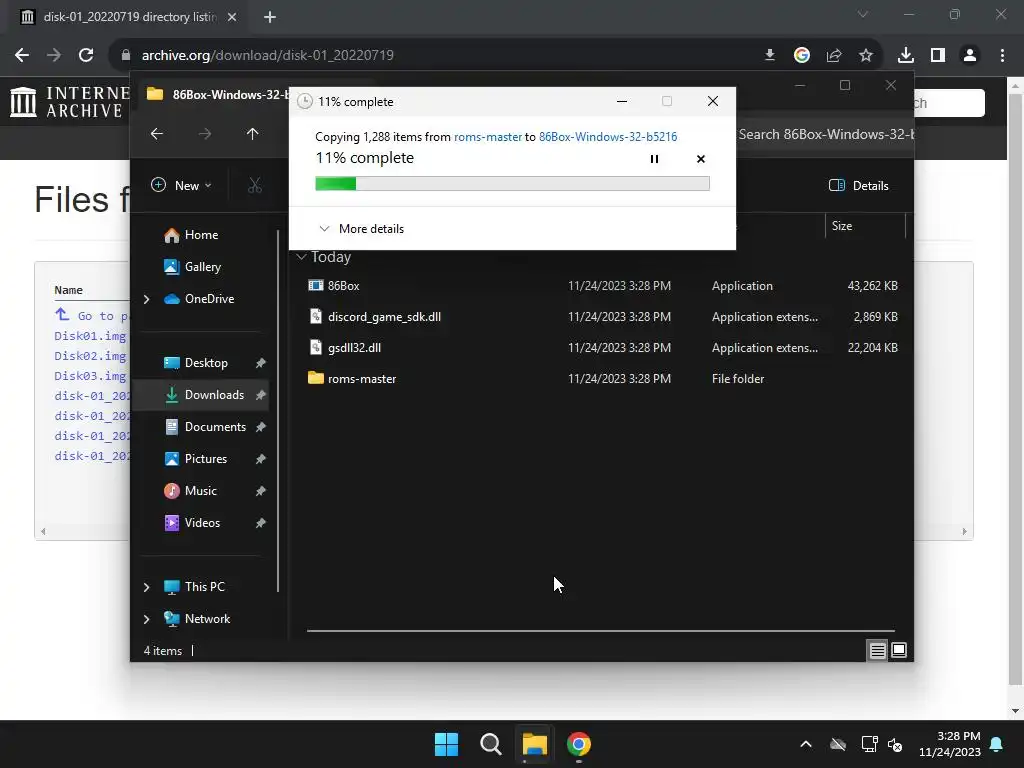Go back in Chrome browser
The height and width of the screenshot is (768, 1024).
pyautogui.click(x=22, y=55)
